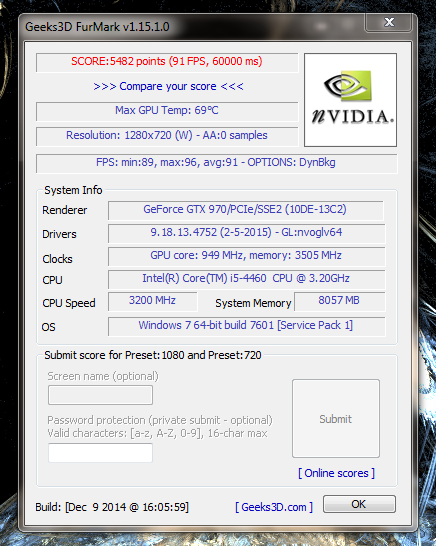
Task: Click the Intel Core i5-4460 CPU field
Action: pos(247,279)
